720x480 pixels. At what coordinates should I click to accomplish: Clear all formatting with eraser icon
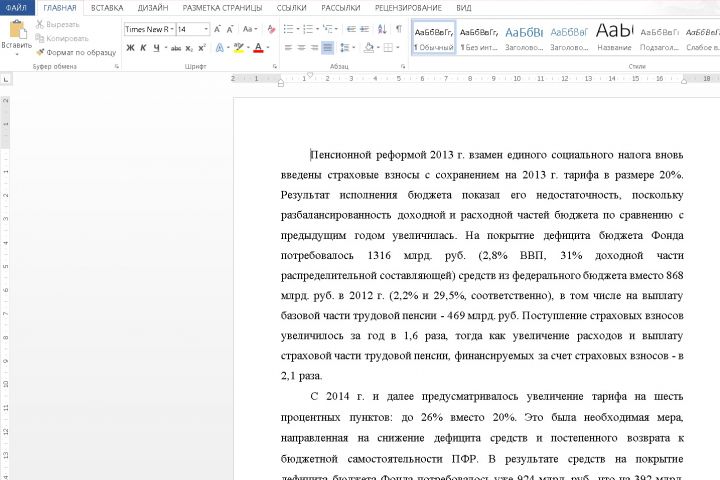271,29
